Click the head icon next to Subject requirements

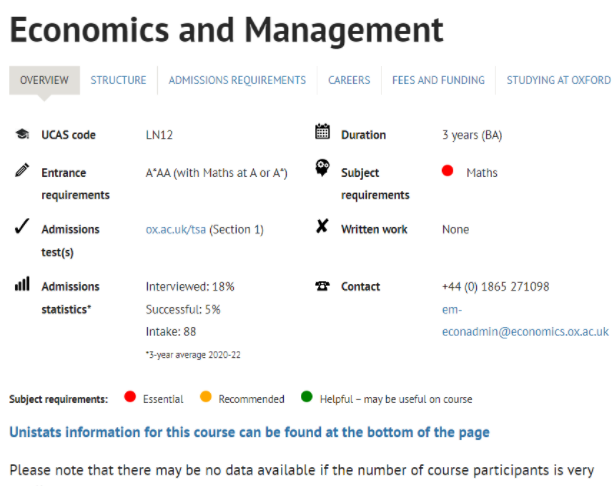[322, 169]
